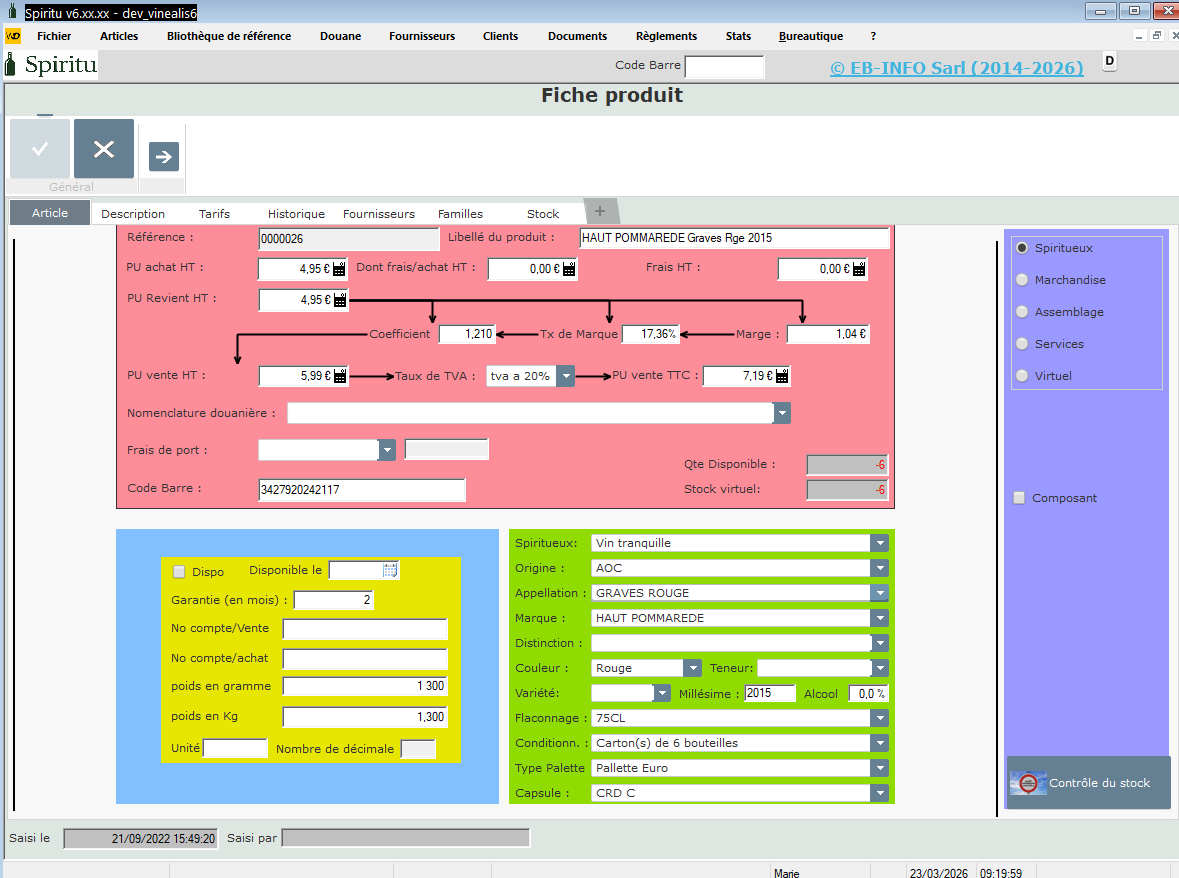Switch to the Tarifs tab
Viewport: 1179px width, 878px height.
click(x=214, y=213)
